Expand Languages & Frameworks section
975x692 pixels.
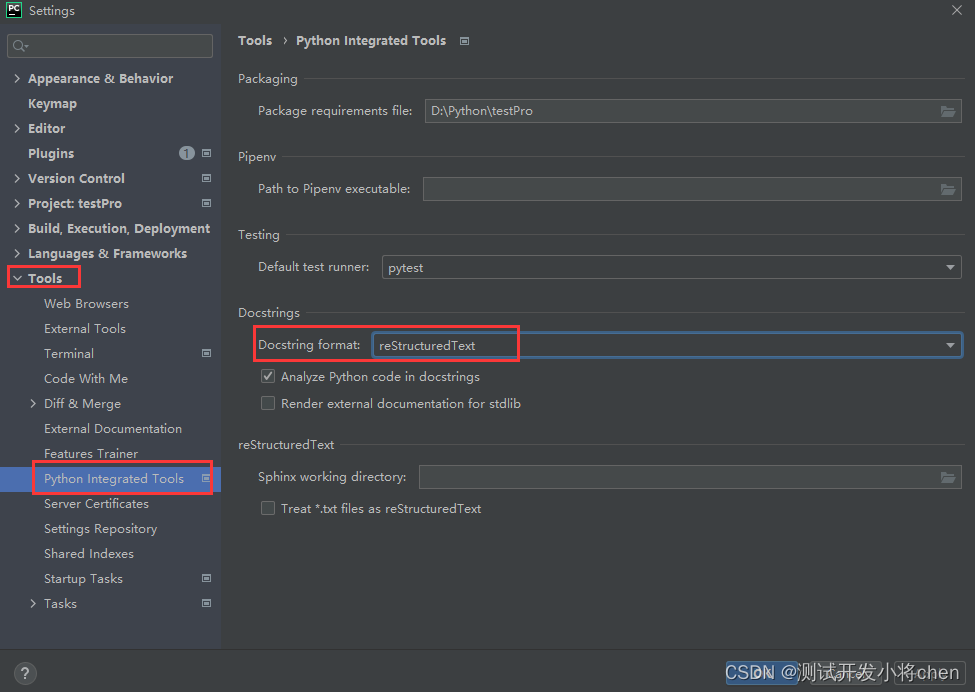[x=17, y=253]
